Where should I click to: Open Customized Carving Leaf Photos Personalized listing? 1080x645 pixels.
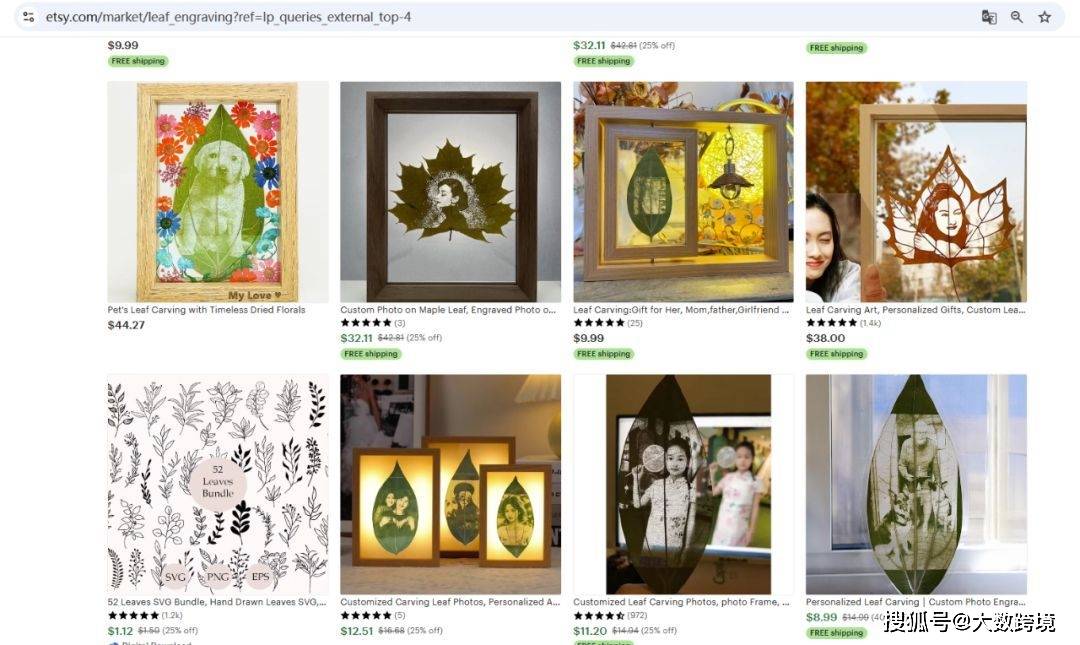pyautogui.click(x=450, y=602)
